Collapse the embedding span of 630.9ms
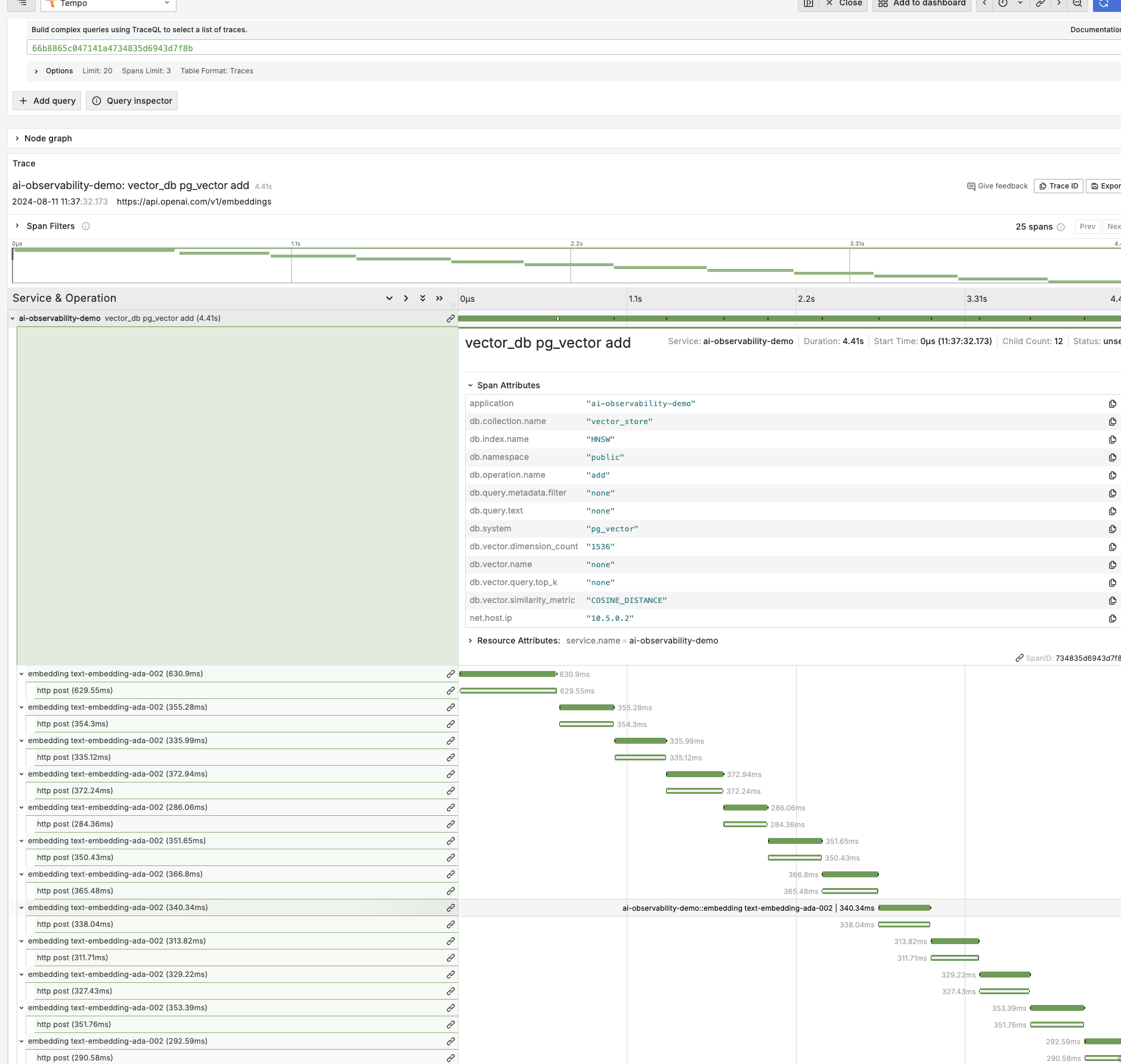This screenshot has height=1064, width=1121. (22, 674)
